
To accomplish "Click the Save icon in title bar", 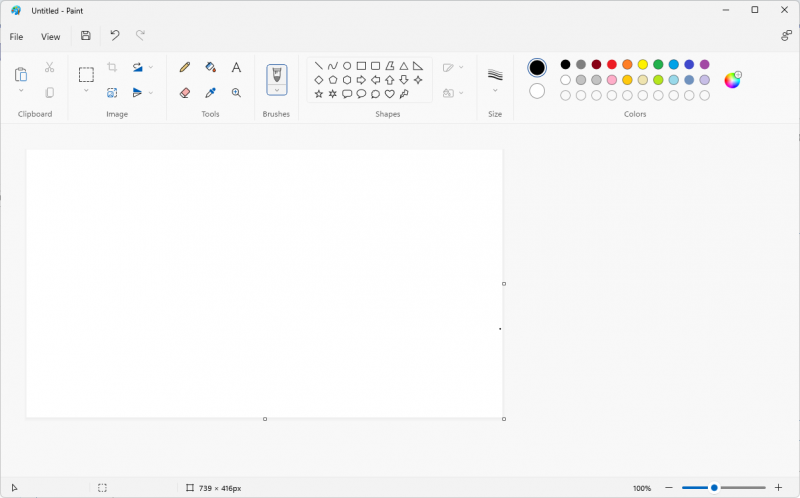I will [x=86, y=36].
